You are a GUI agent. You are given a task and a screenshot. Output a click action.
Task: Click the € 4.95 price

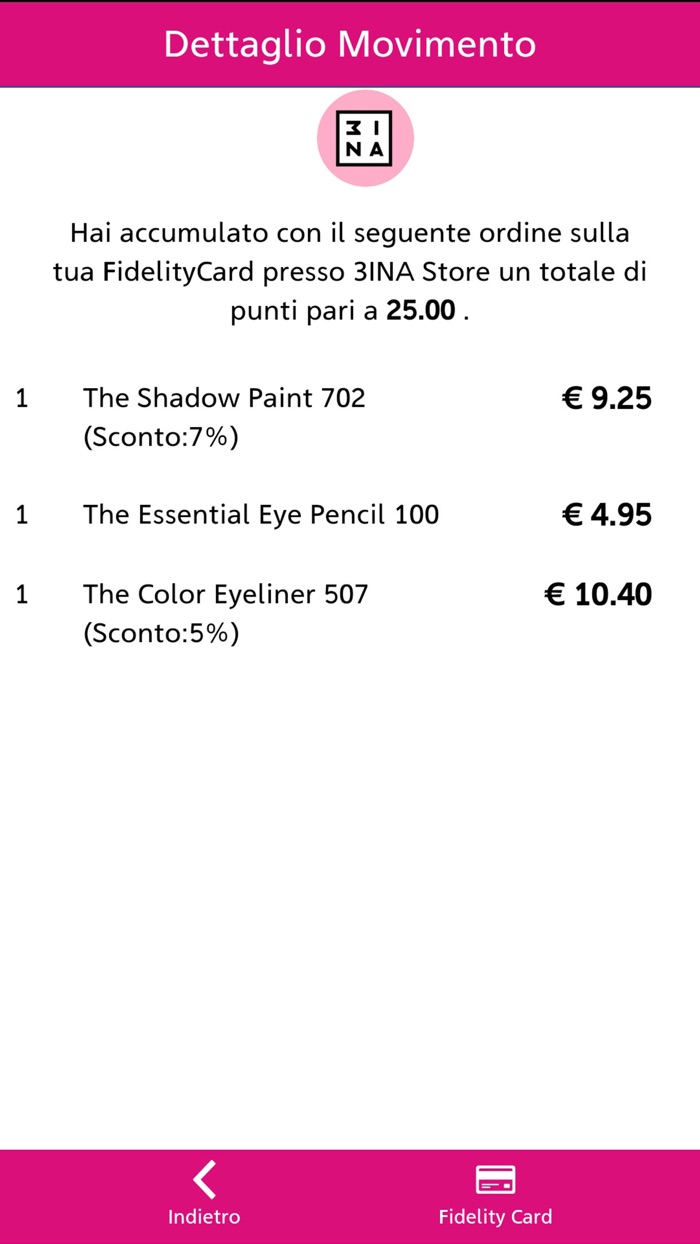606,515
